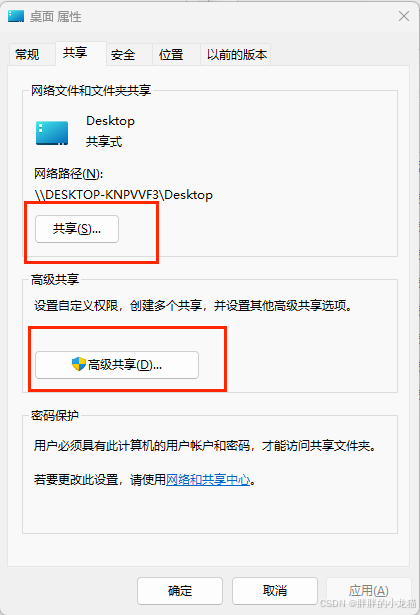The image size is (420, 615).
Task: Switch to the 常规 tab
Action: [27, 54]
